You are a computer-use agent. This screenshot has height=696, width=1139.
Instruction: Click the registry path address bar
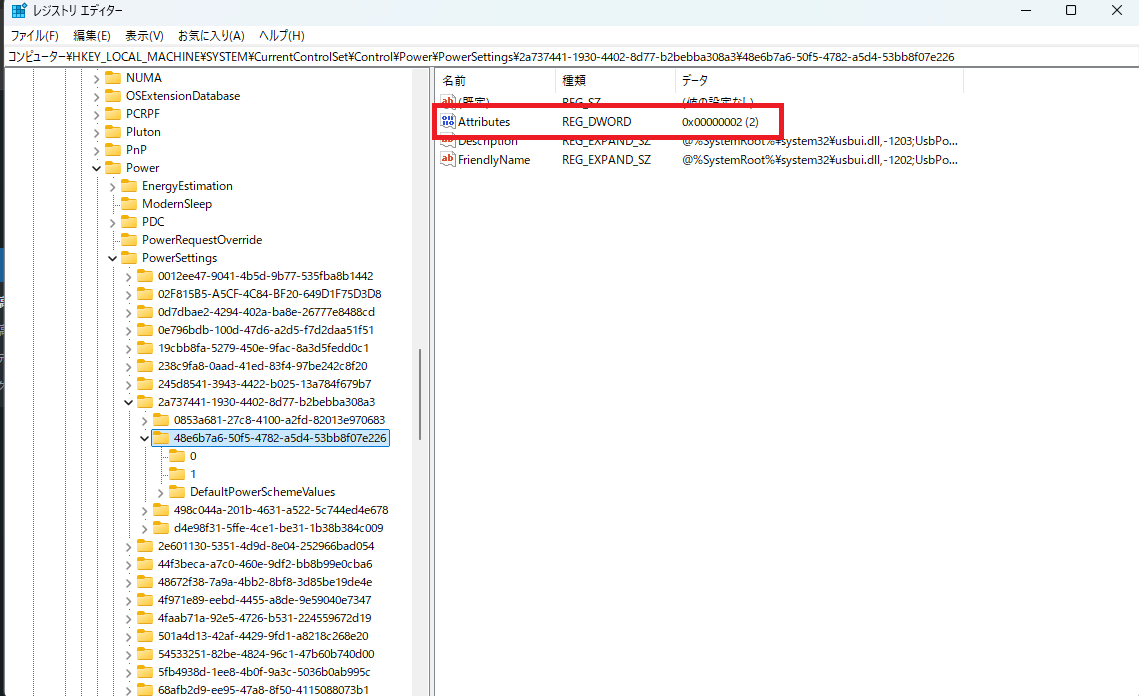coord(569,57)
